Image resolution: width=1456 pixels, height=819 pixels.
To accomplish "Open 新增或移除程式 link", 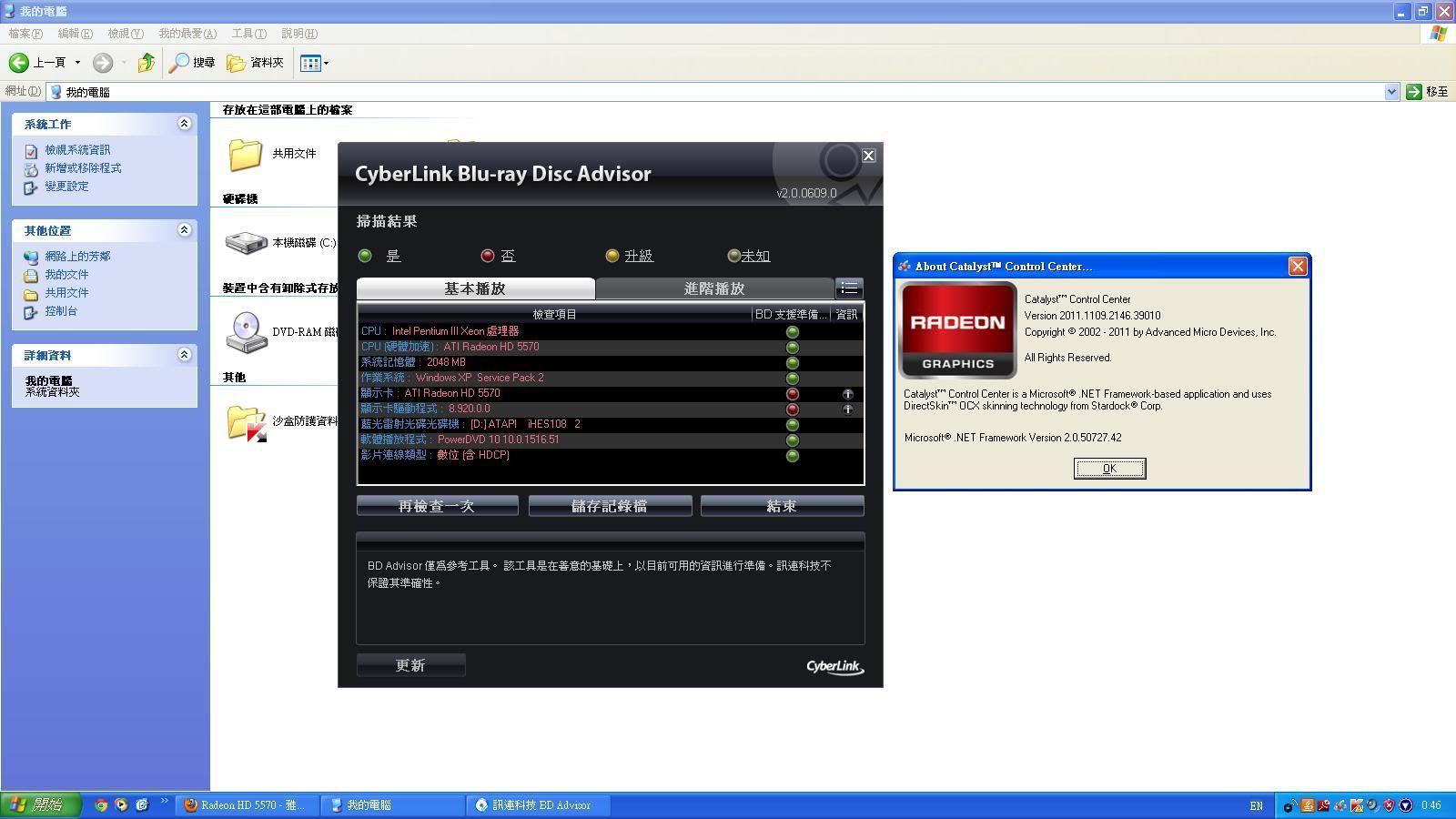I will click(83, 168).
